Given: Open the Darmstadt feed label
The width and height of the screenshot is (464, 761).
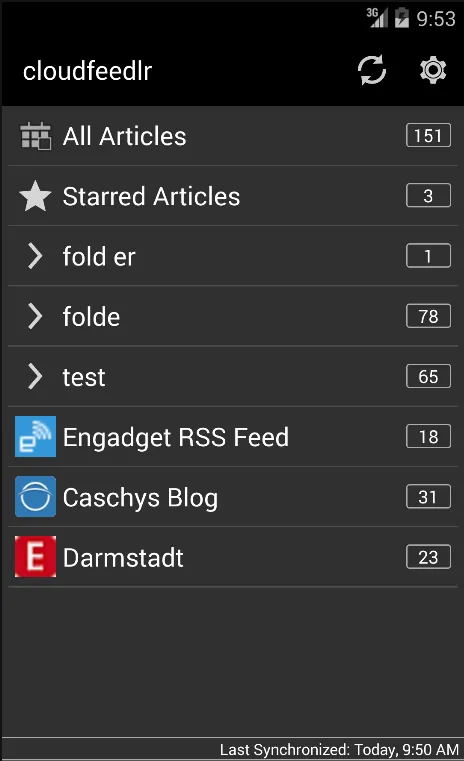Looking at the screenshot, I should point(123,557).
